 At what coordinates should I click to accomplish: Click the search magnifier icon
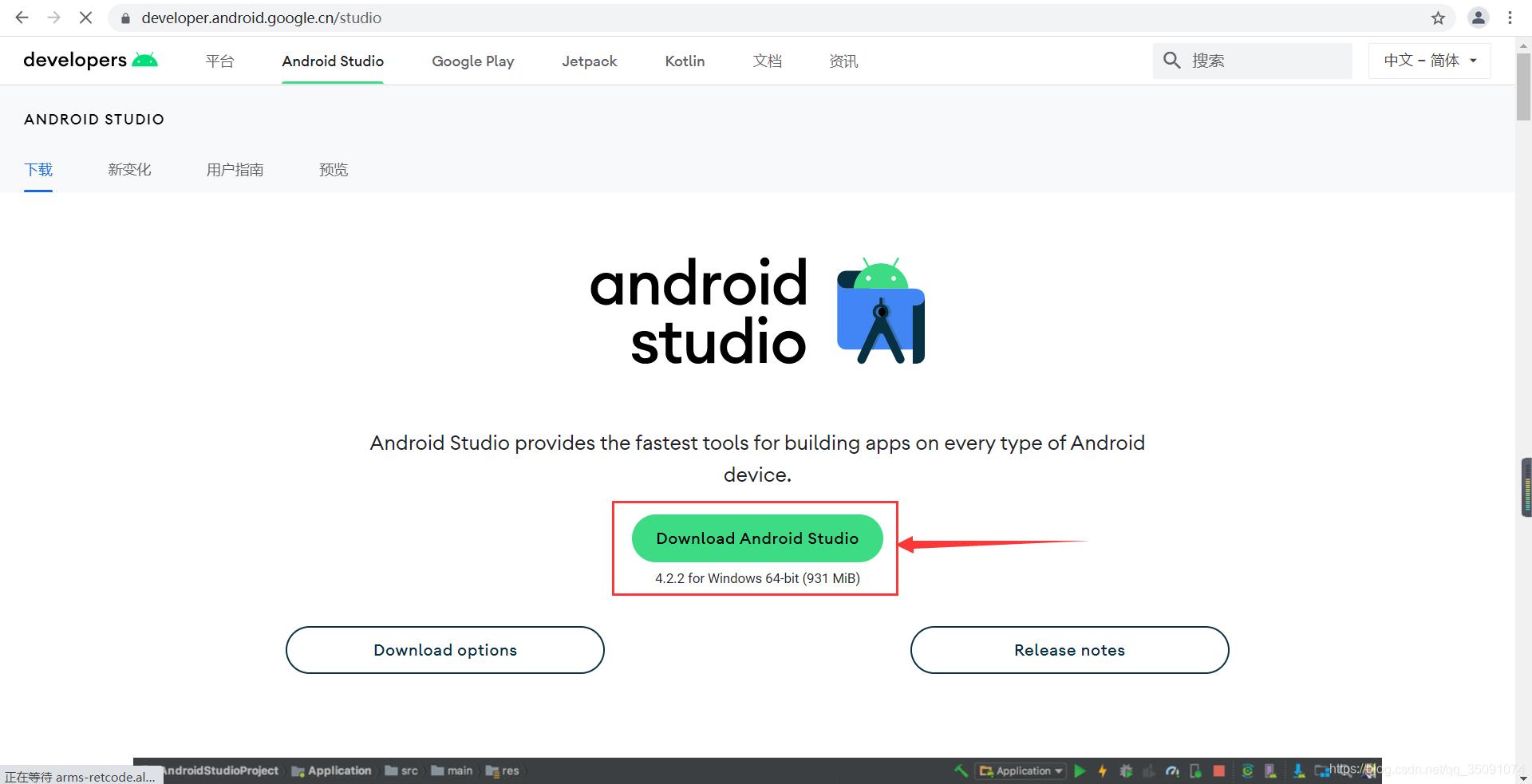pos(1171,61)
